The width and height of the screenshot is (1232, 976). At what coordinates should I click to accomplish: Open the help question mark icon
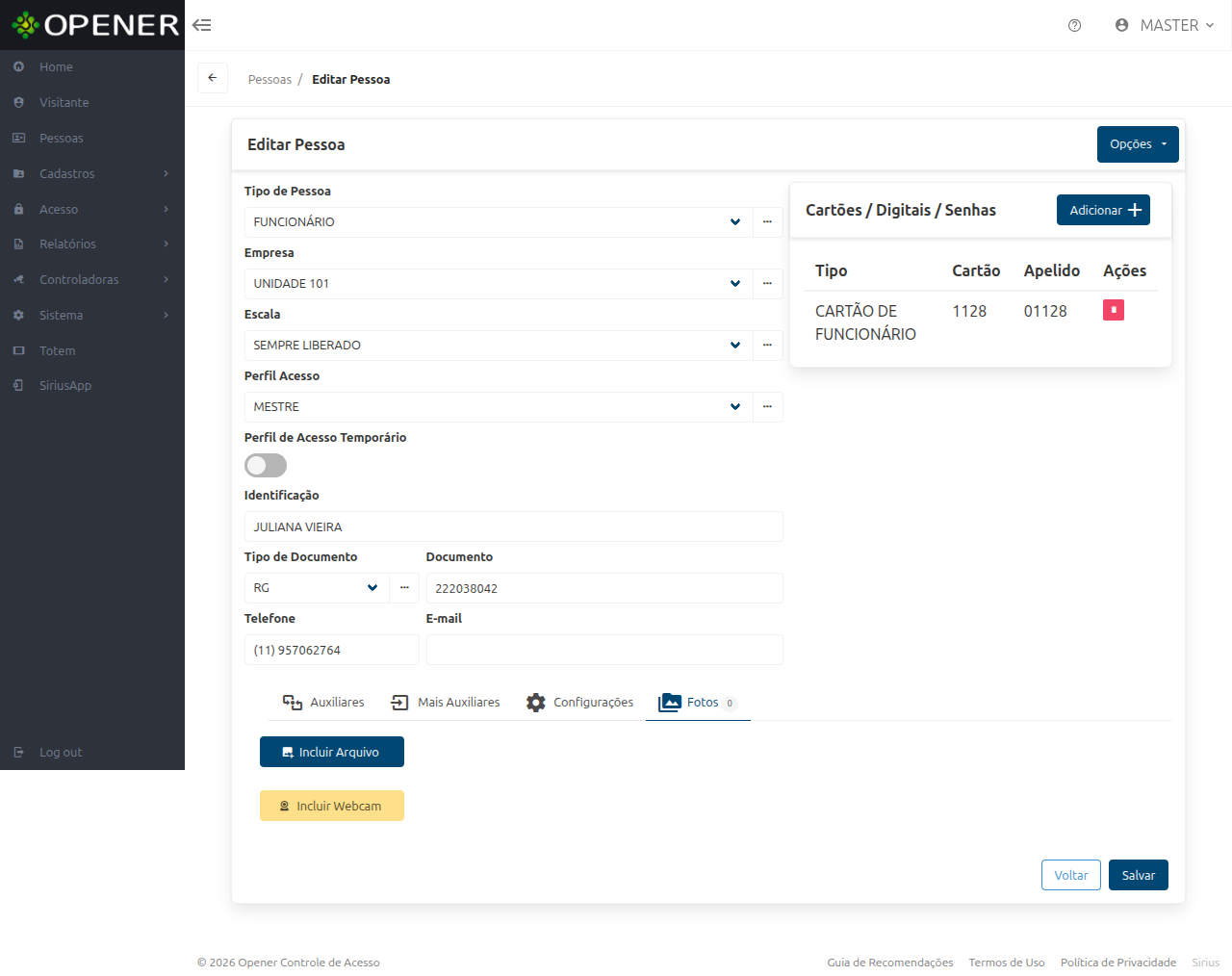coord(1074,25)
